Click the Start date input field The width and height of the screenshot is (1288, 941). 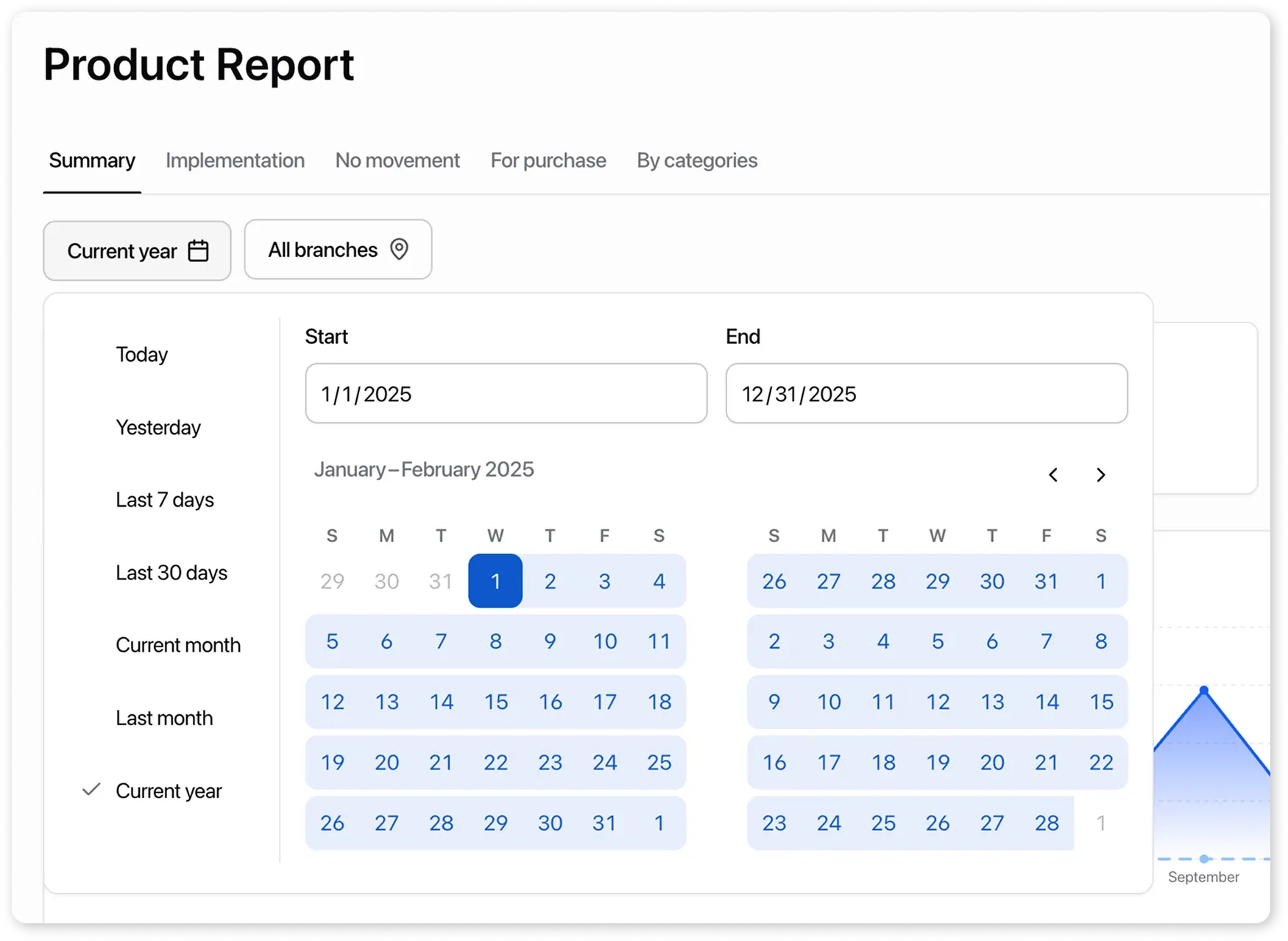(x=506, y=393)
